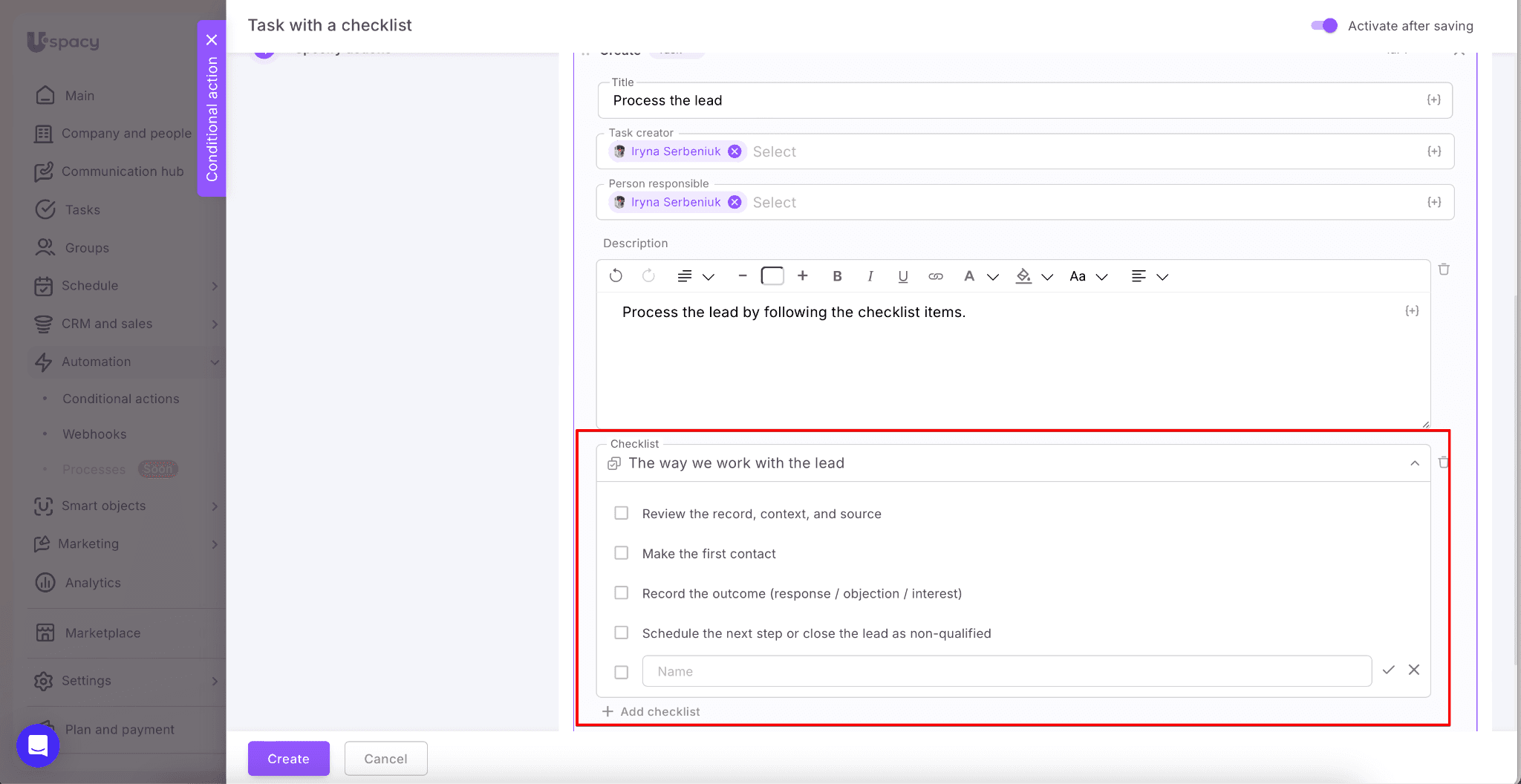This screenshot has width=1521, height=784.
Task: Click the Bold formatting icon
Action: pos(837,276)
